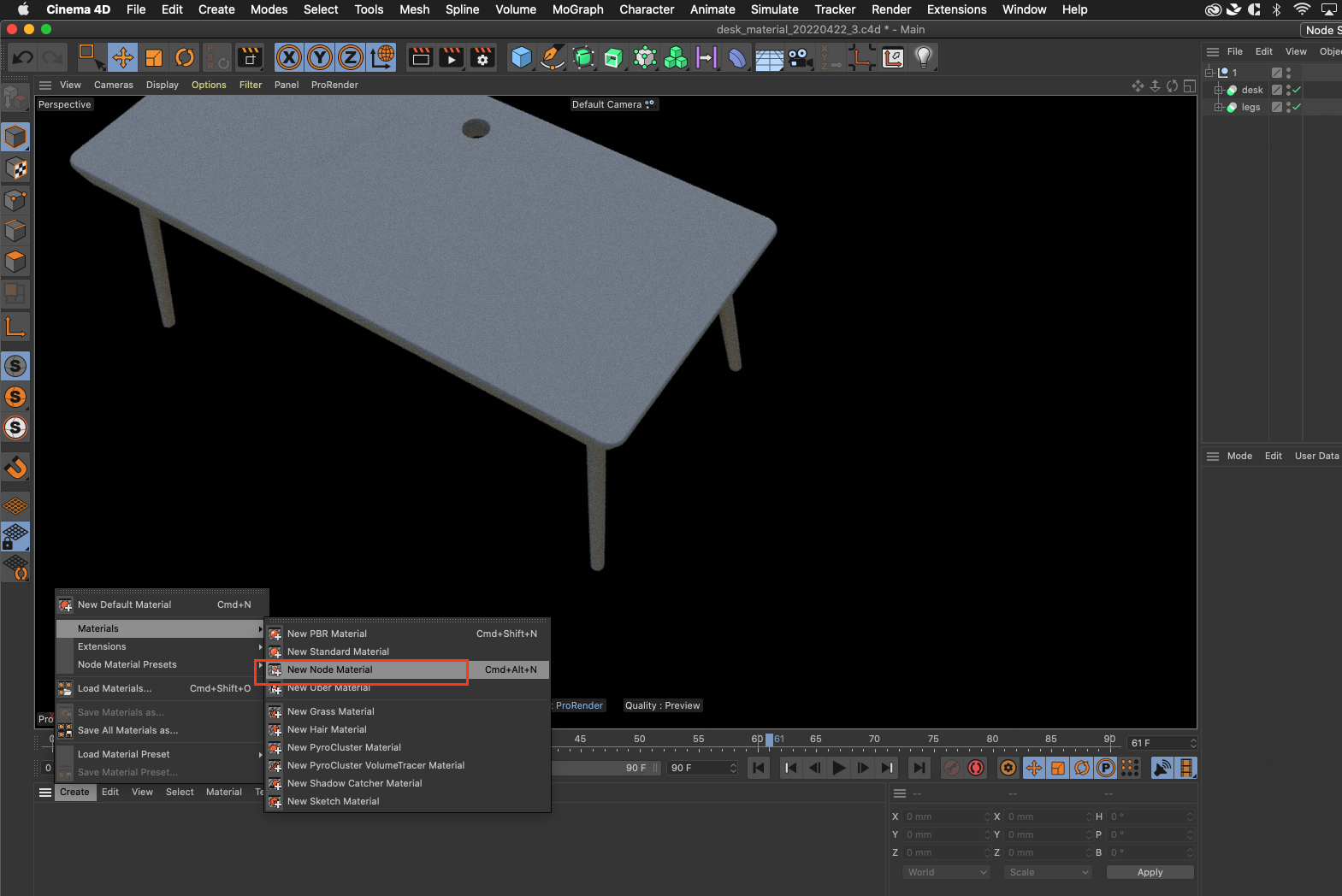Expand the desk object in the tree
The width and height of the screenshot is (1342, 896).
(1219, 90)
